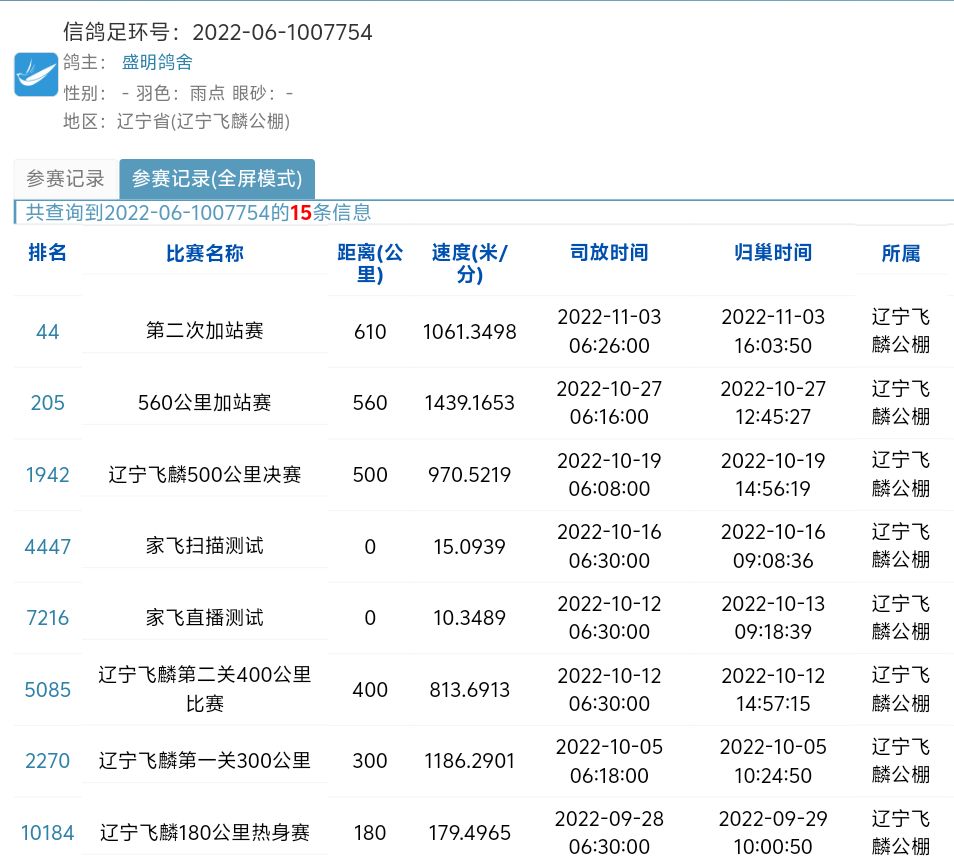The width and height of the screenshot is (954, 867).
Task: Open rank 44 link
Action: 47,332
